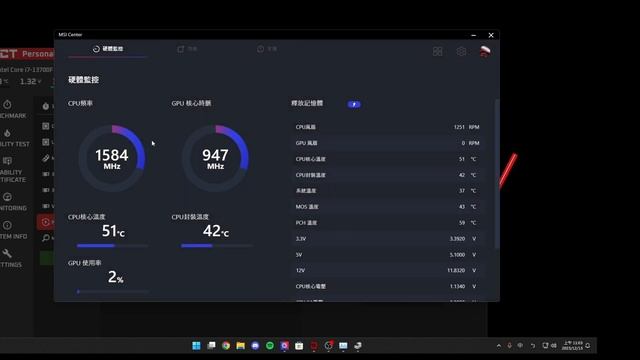Click the MSI Center vertical scrollbar
The width and height of the screenshot is (640, 360).
[496, 173]
